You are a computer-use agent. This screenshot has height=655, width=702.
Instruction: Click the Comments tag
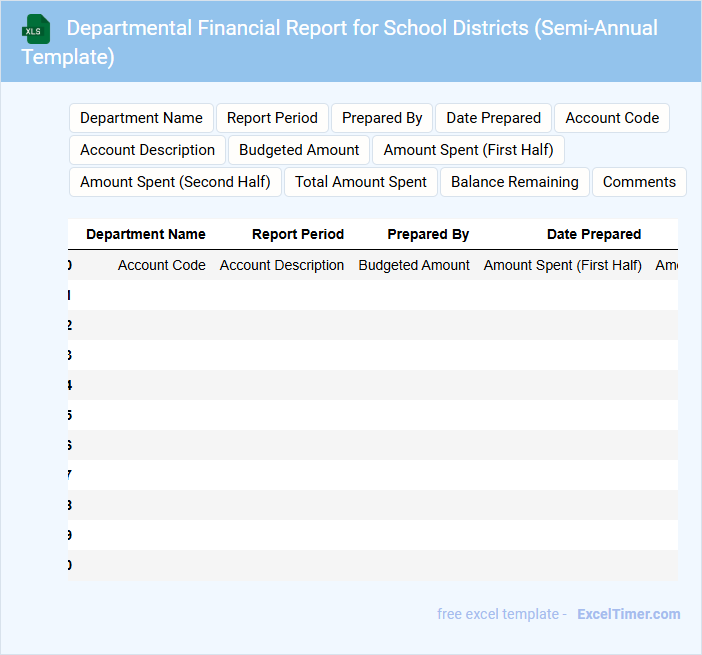coord(639,182)
